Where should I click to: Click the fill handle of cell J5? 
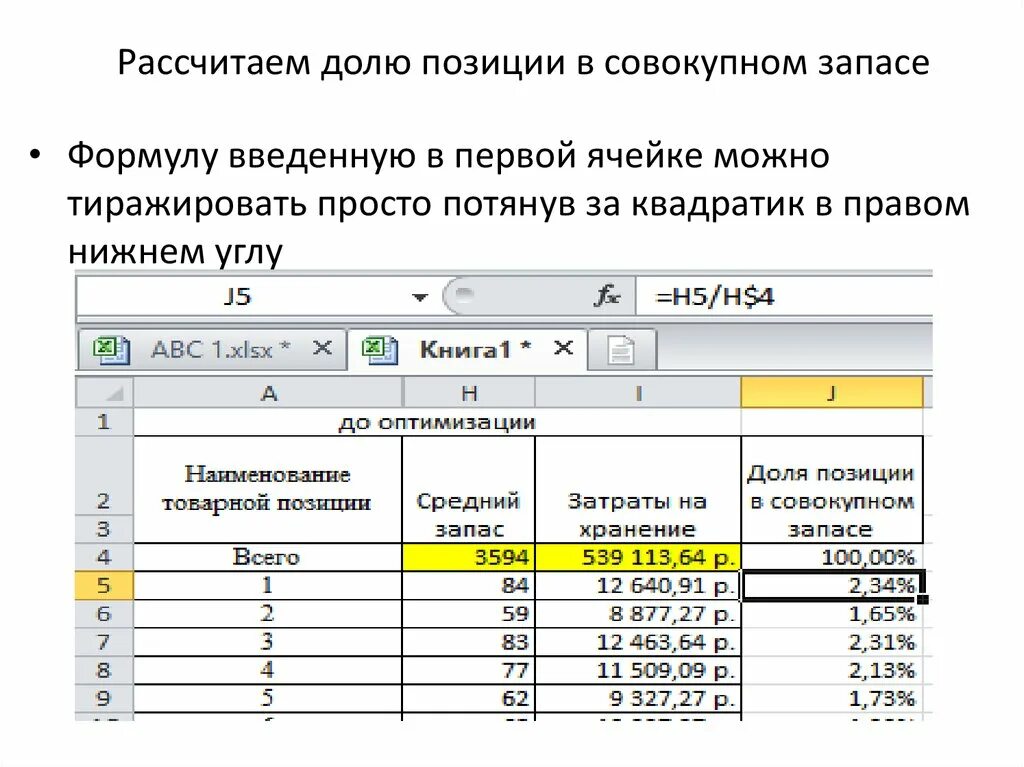click(x=923, y=599)
